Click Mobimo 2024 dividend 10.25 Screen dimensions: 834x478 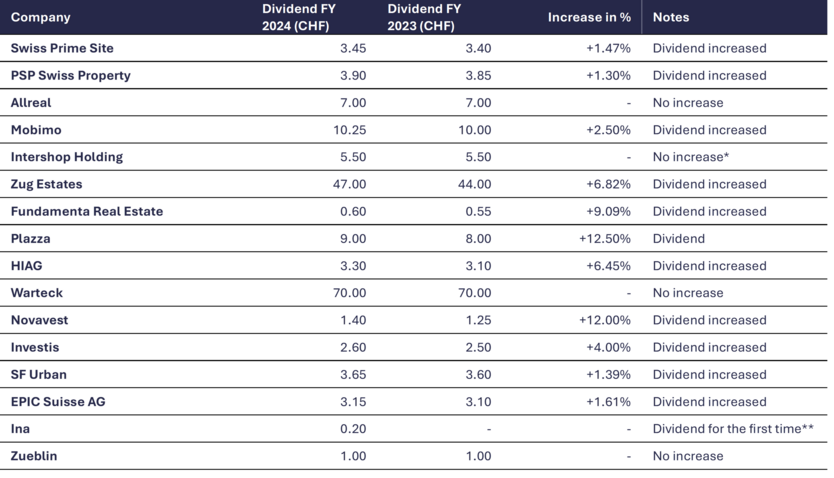[349, 130]
